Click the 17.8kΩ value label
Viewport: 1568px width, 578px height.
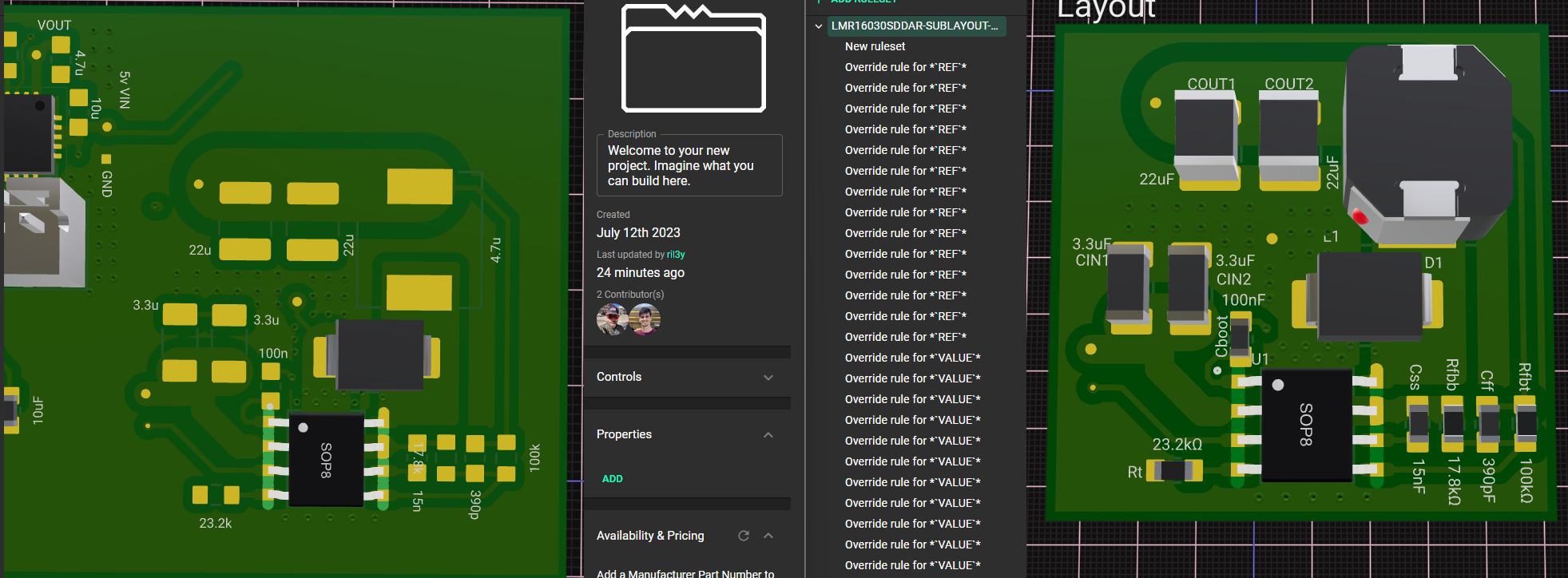tap(1454, 481)
